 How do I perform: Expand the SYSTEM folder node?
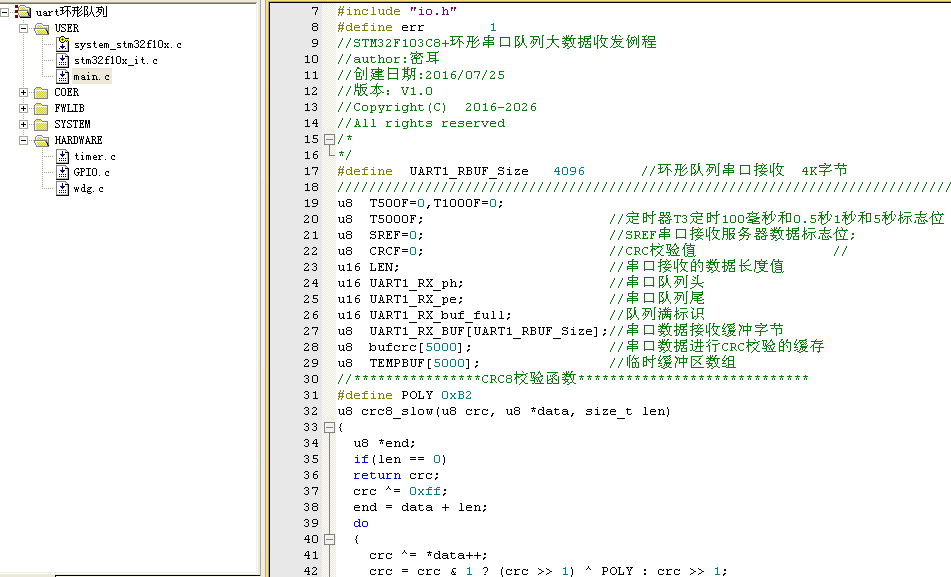pos(22,124)
